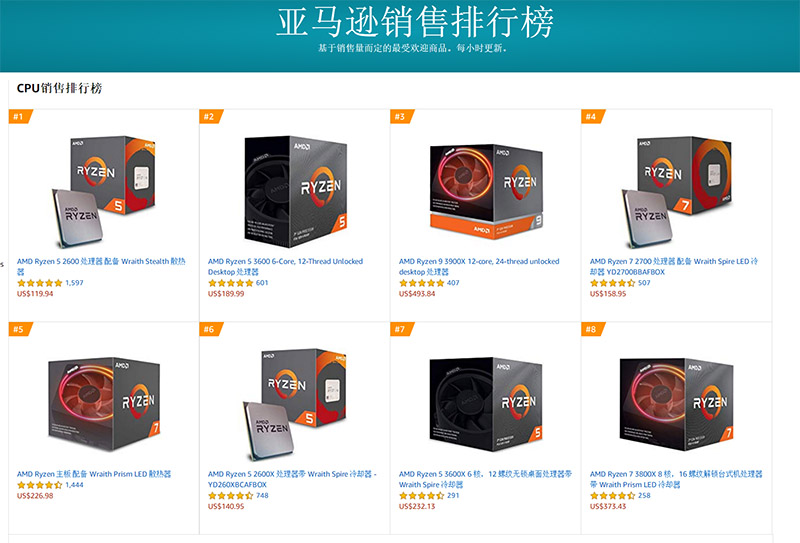Open AMD Ryzen 5 2600 title link
Image resolution: width=800 pixels, height=543 pixels.
(x=101, y=266)
